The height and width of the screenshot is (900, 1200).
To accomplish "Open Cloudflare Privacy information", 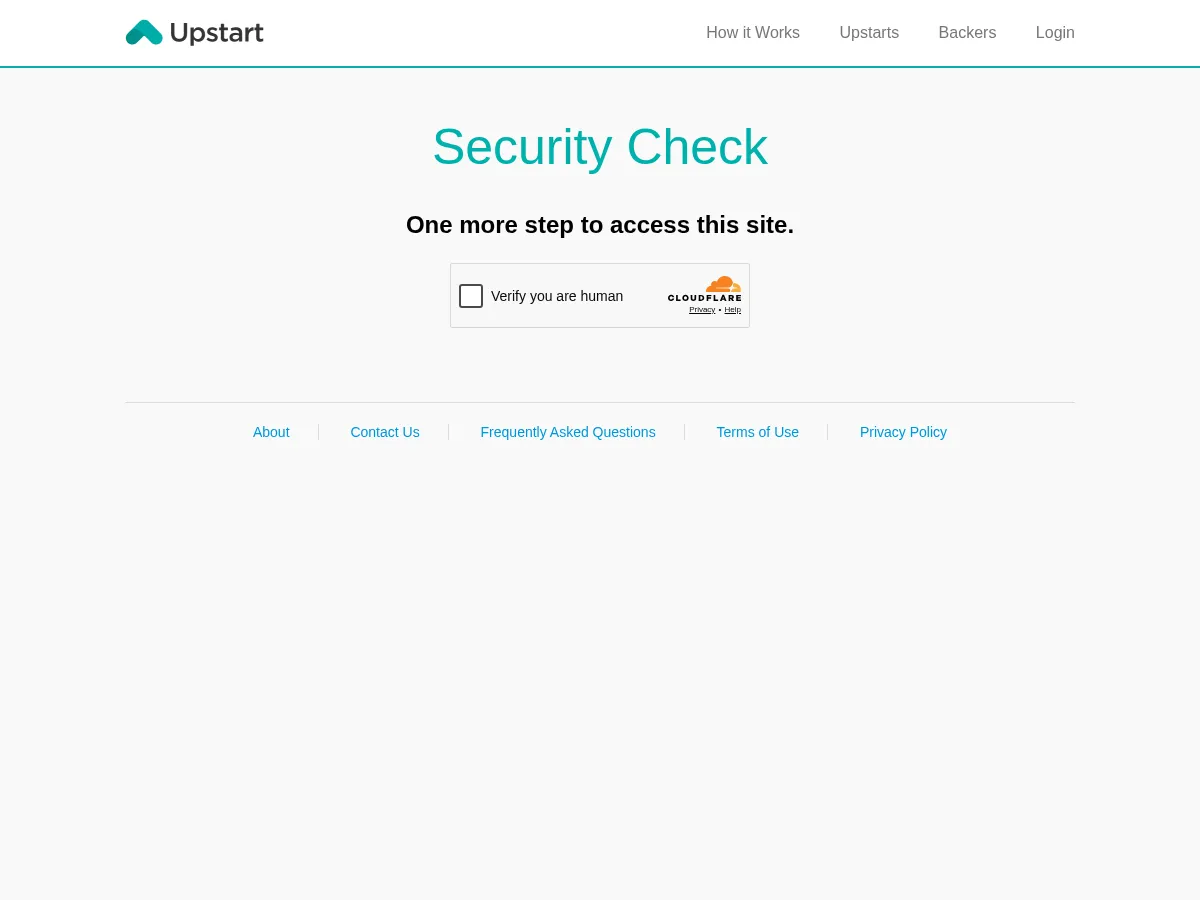I will [x=702, y=309].
